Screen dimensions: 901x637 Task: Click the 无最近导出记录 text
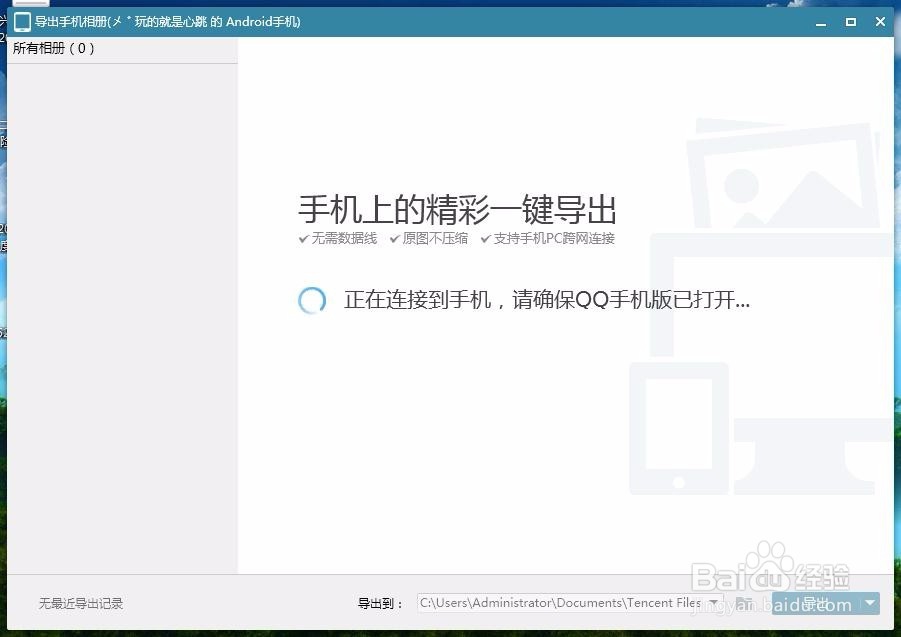pos(81,603)
